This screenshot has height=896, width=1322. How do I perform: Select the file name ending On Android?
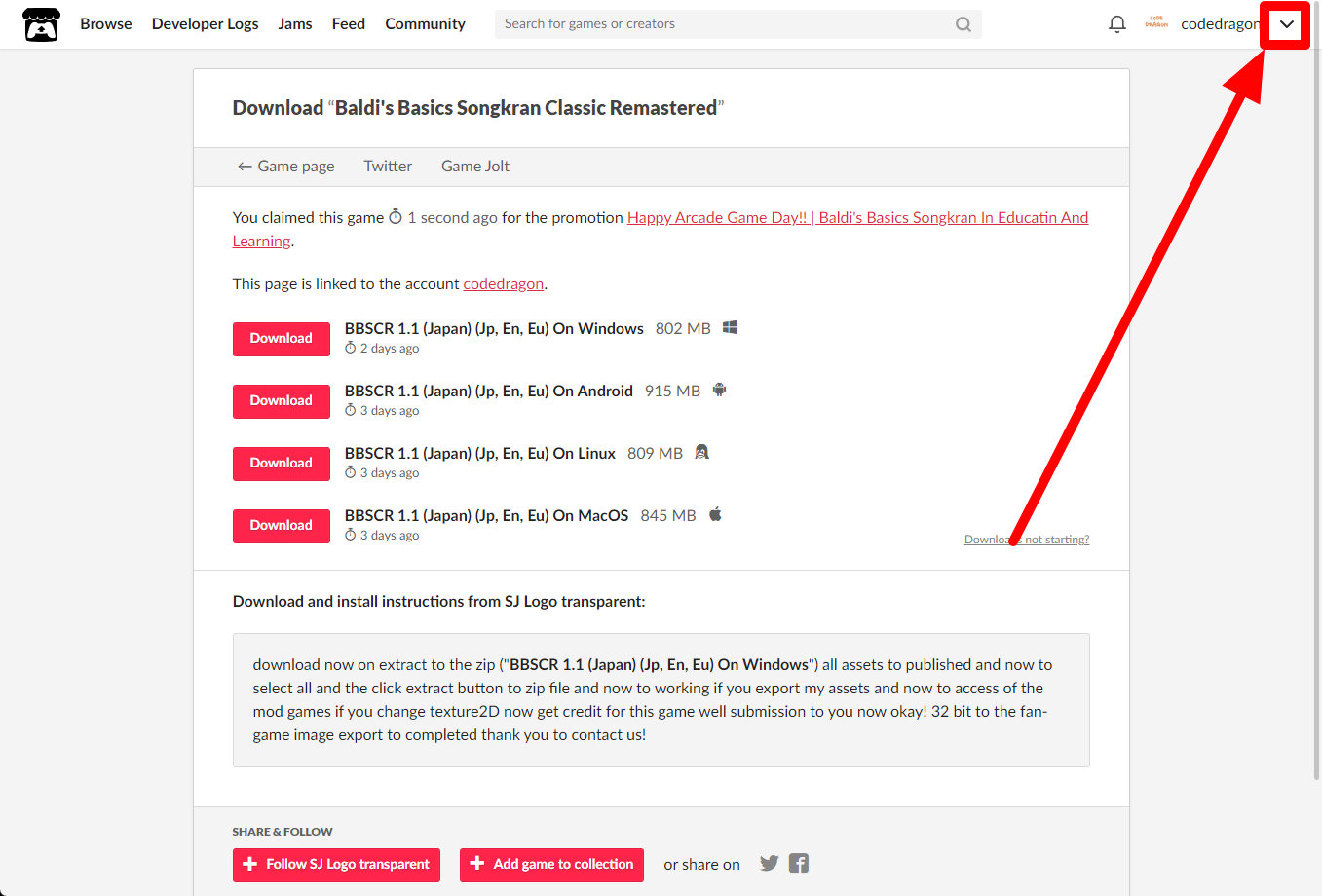click(489, 392)
